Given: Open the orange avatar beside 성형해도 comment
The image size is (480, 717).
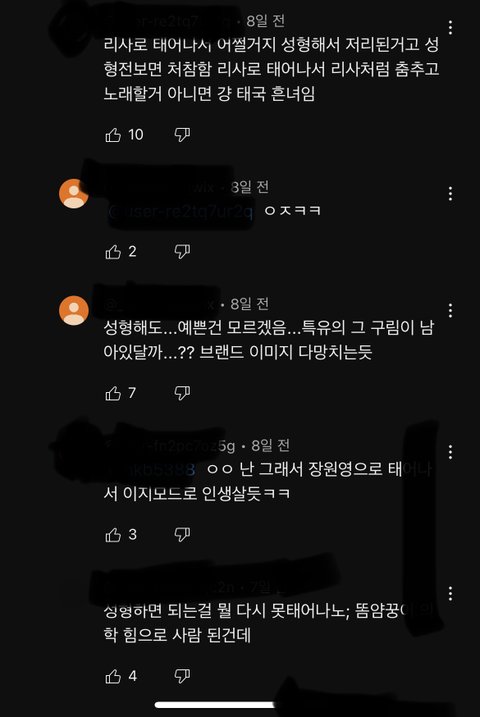Looking at the screenshot, I should [74, 310].
